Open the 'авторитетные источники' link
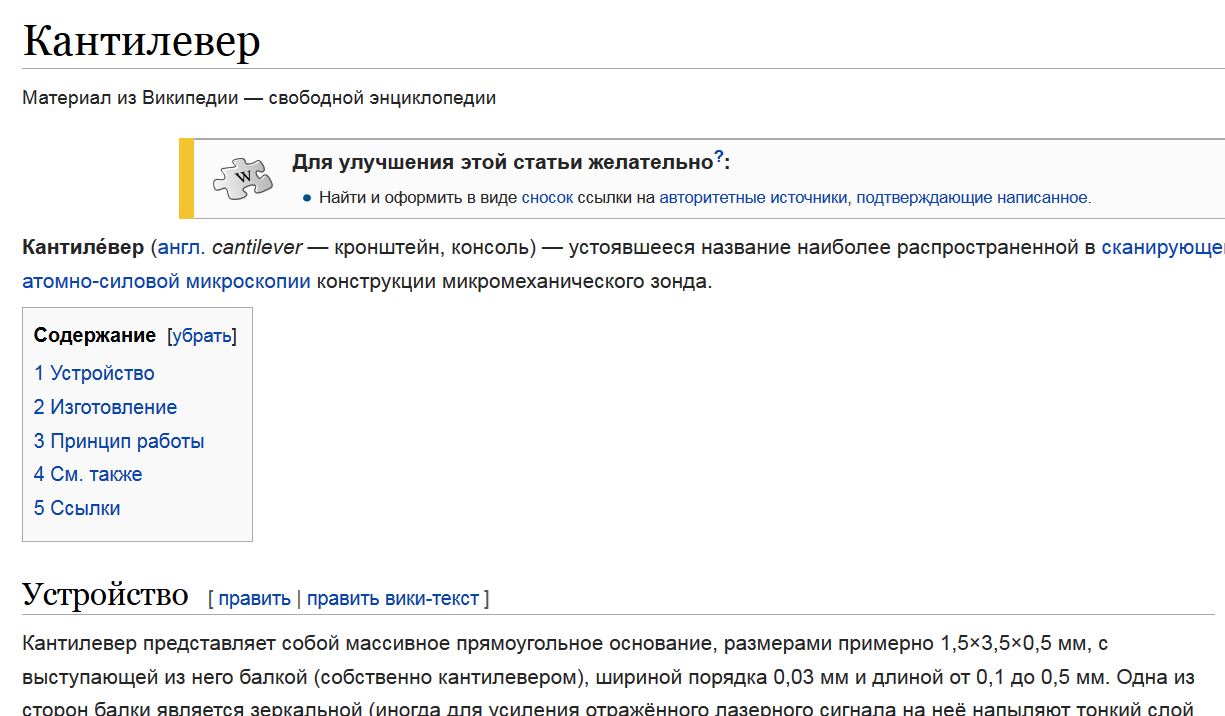Image resolution: width=1225 pixels, height=716 pixels. click(x=752, y=198)
